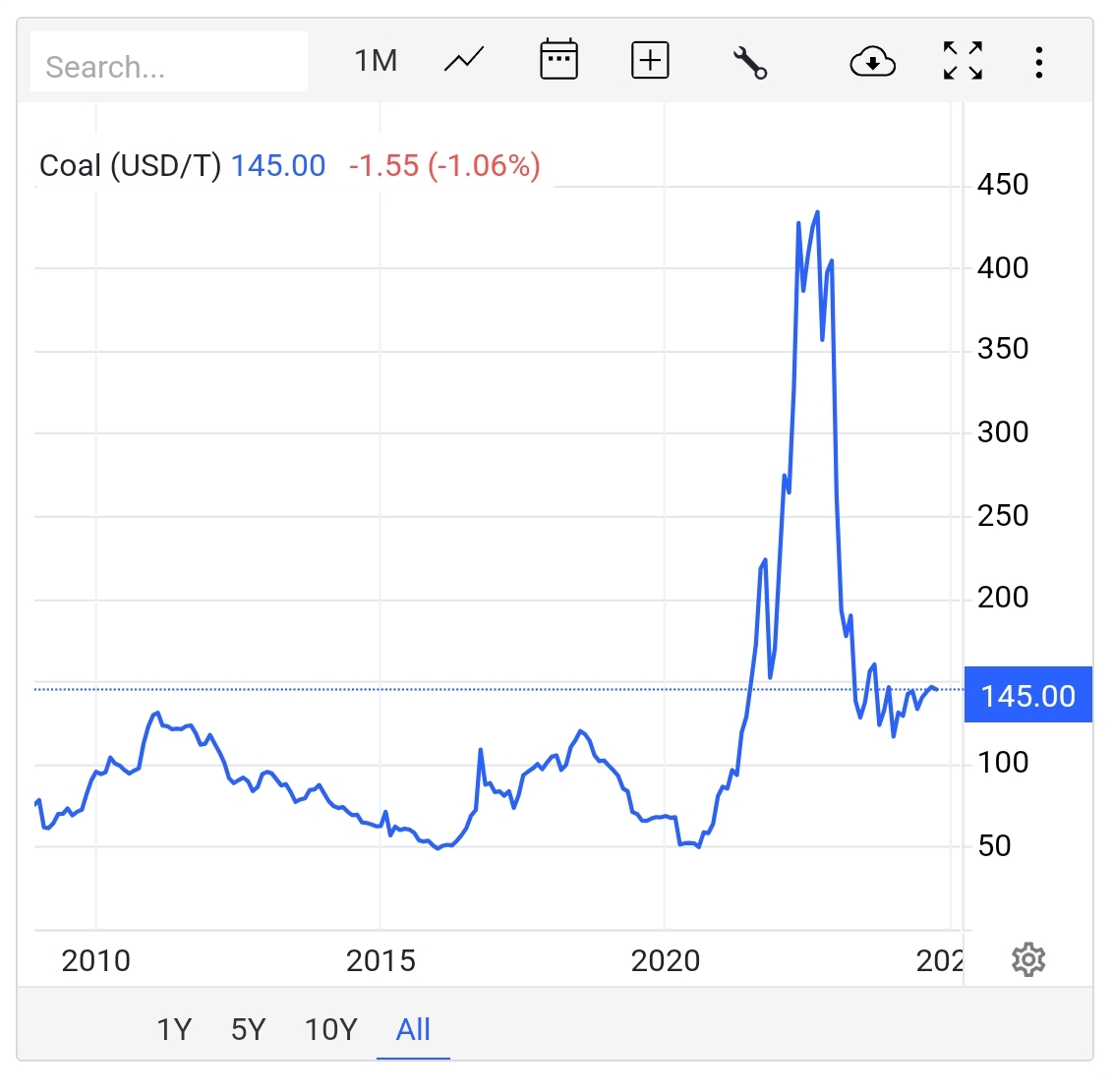Click the 2015 marker on time axis
1113x1092 pixels.
coord(381,960)
